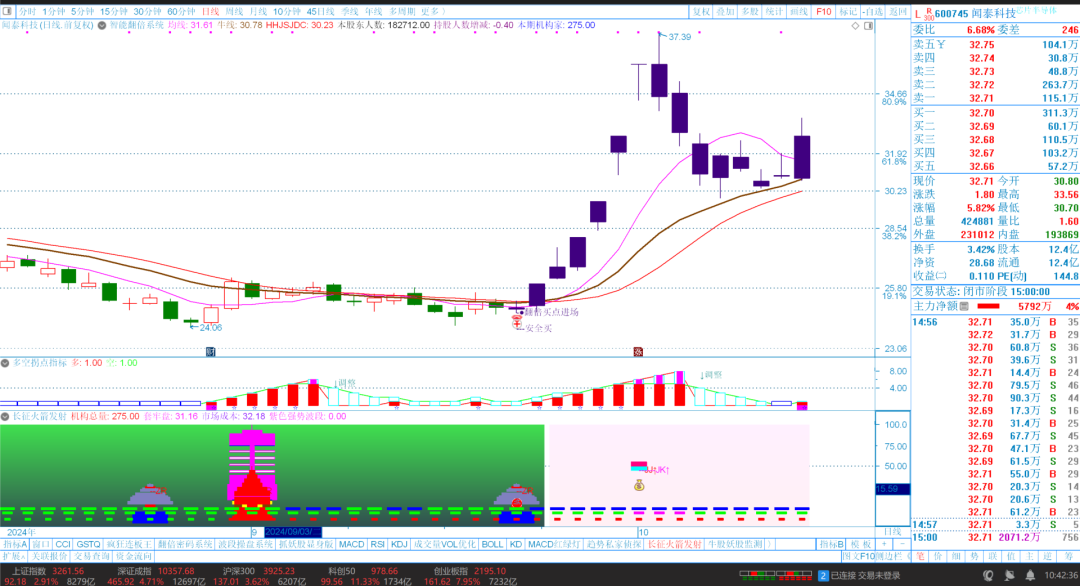The width and height of the screenshot is (1080, 586).
Task: Click the notification bell tray icon
Action: click(x=1030, y=576)
